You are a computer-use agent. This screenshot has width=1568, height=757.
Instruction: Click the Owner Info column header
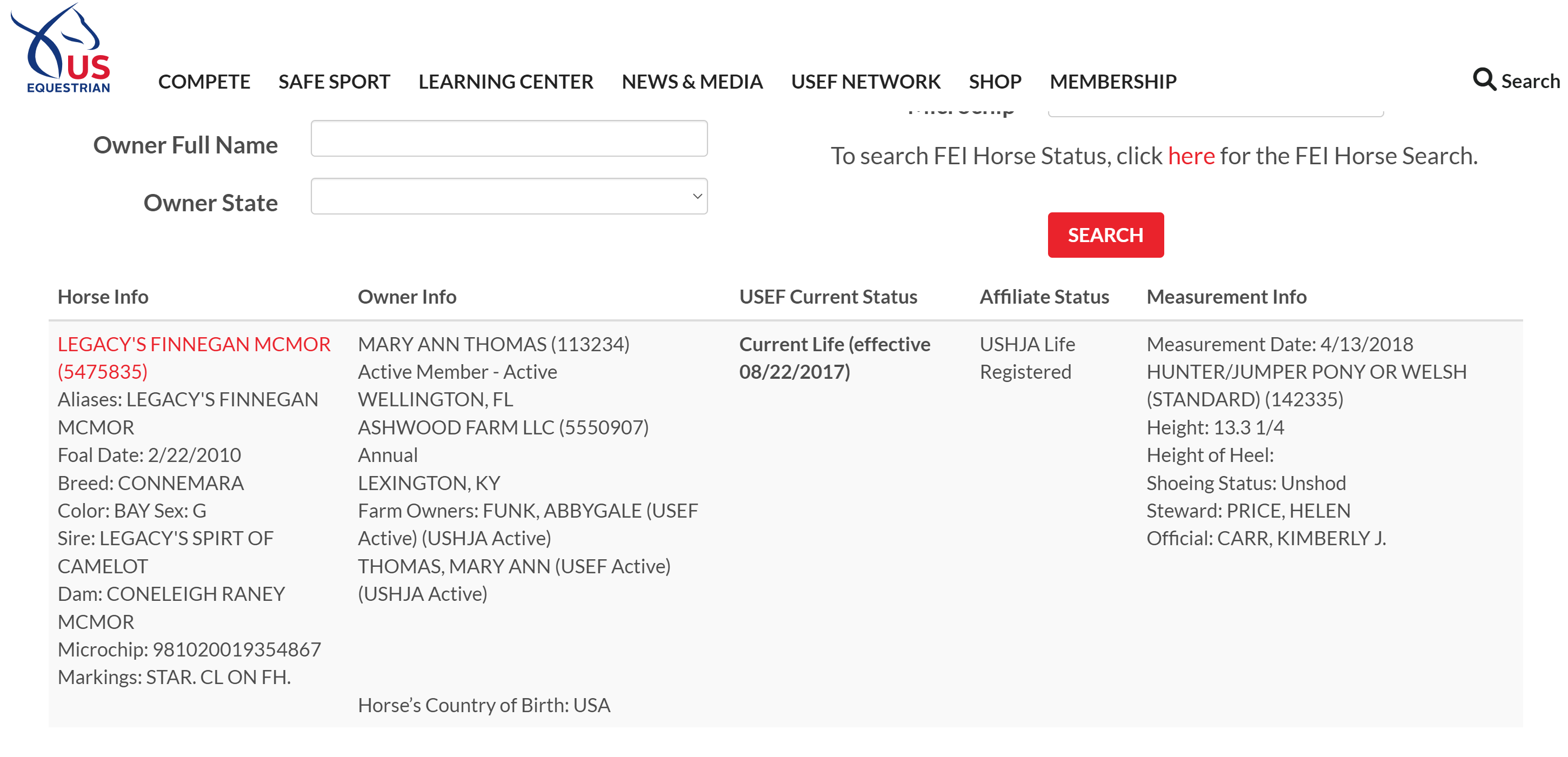(406, 297)
